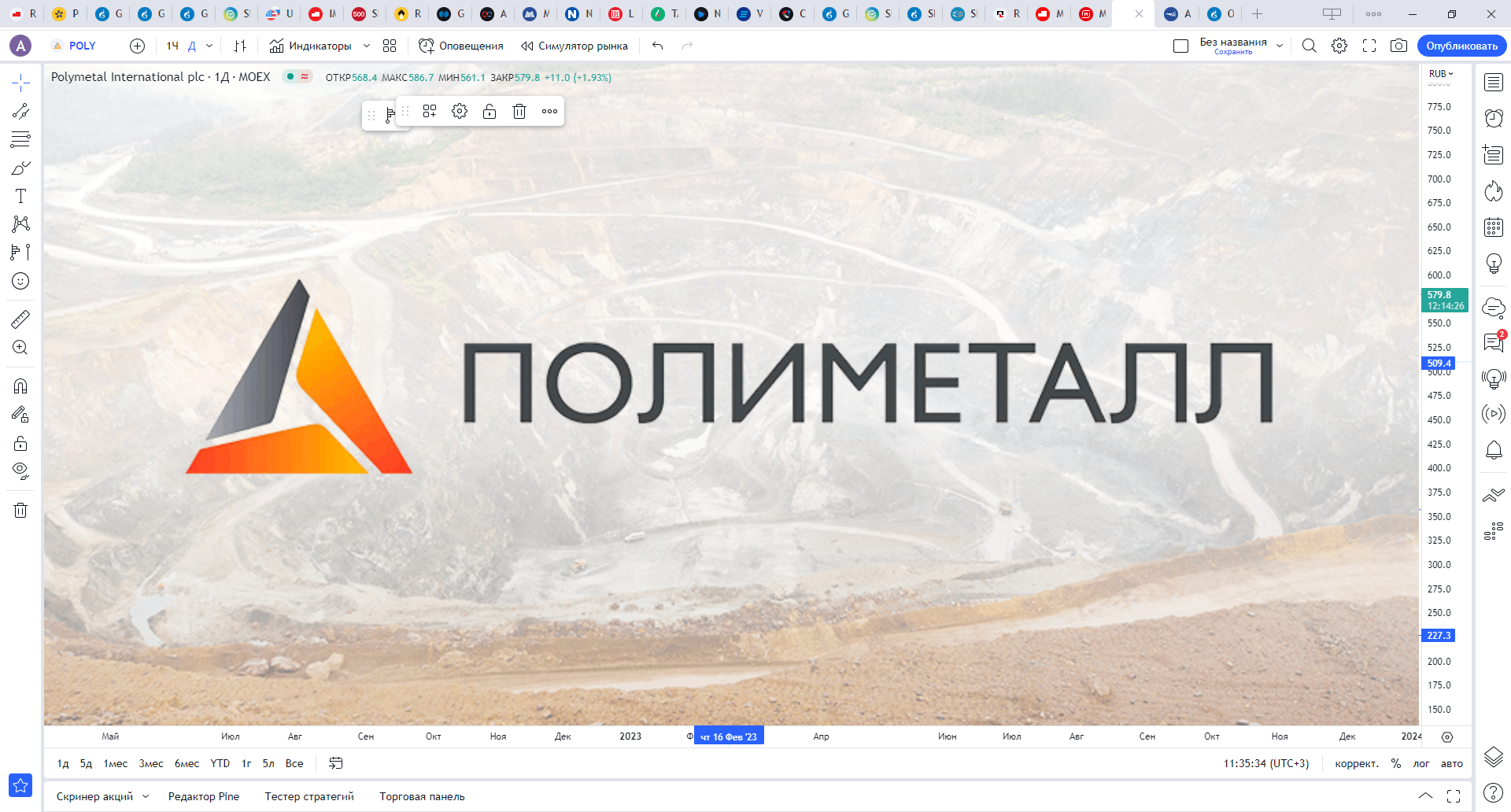Open the chart bar style selector

click(x=240, y=46)
